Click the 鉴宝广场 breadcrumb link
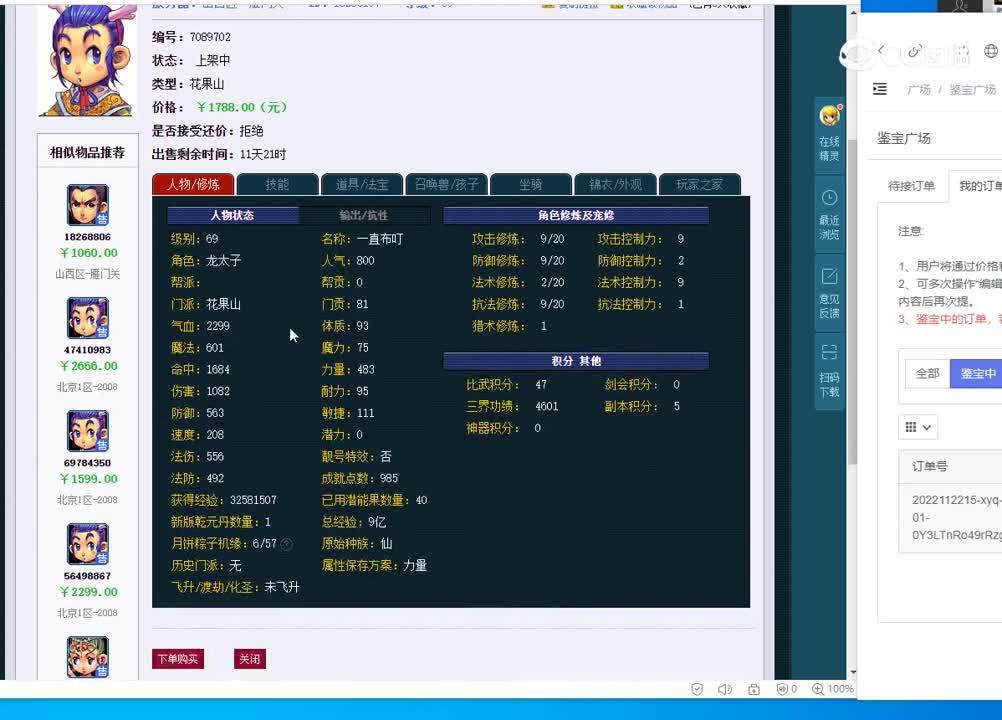Viewport: 1002px width, 720px height. (x=972, y=89)
